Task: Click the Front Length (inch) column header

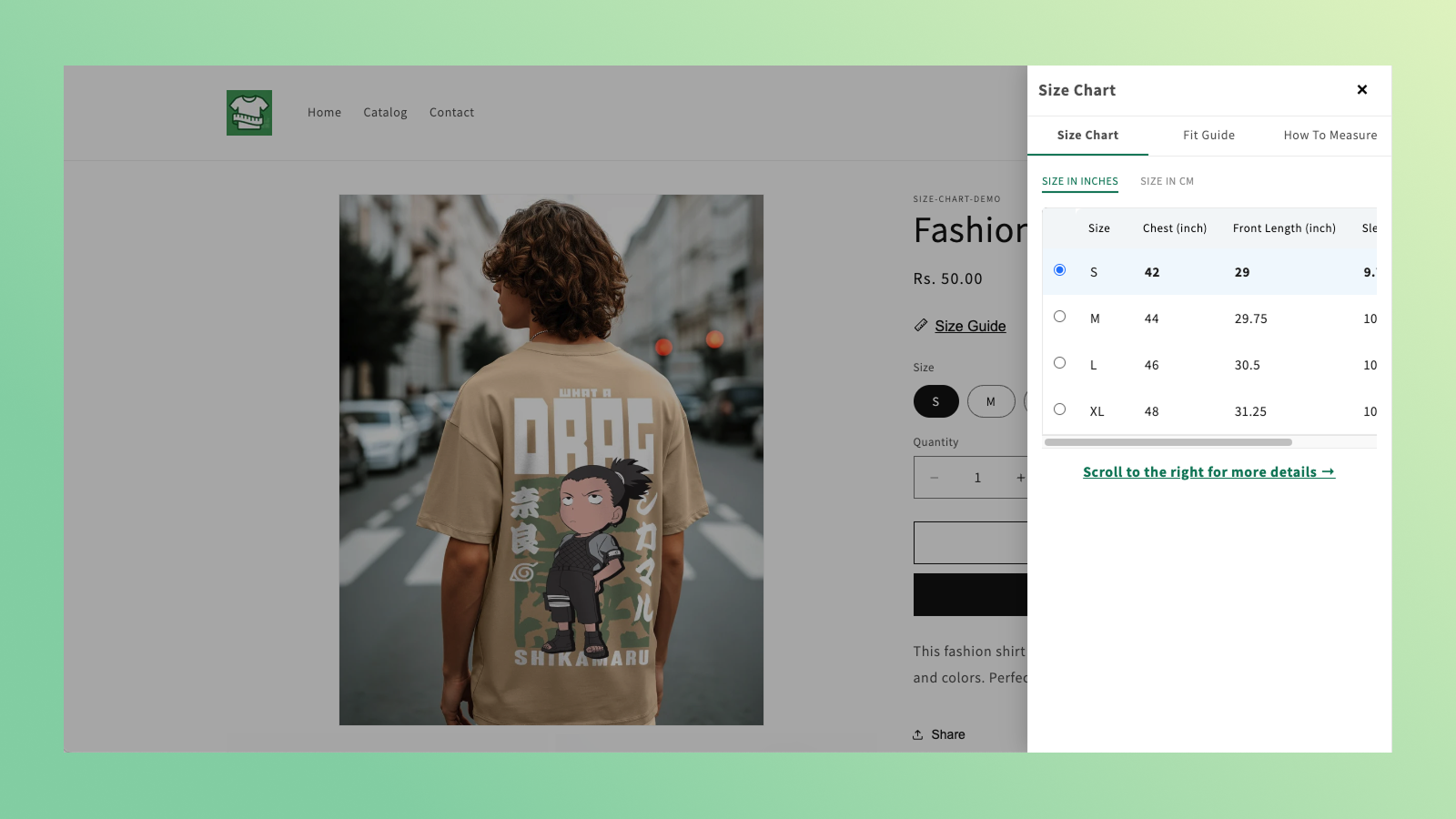Action: tap(1284, 228)
